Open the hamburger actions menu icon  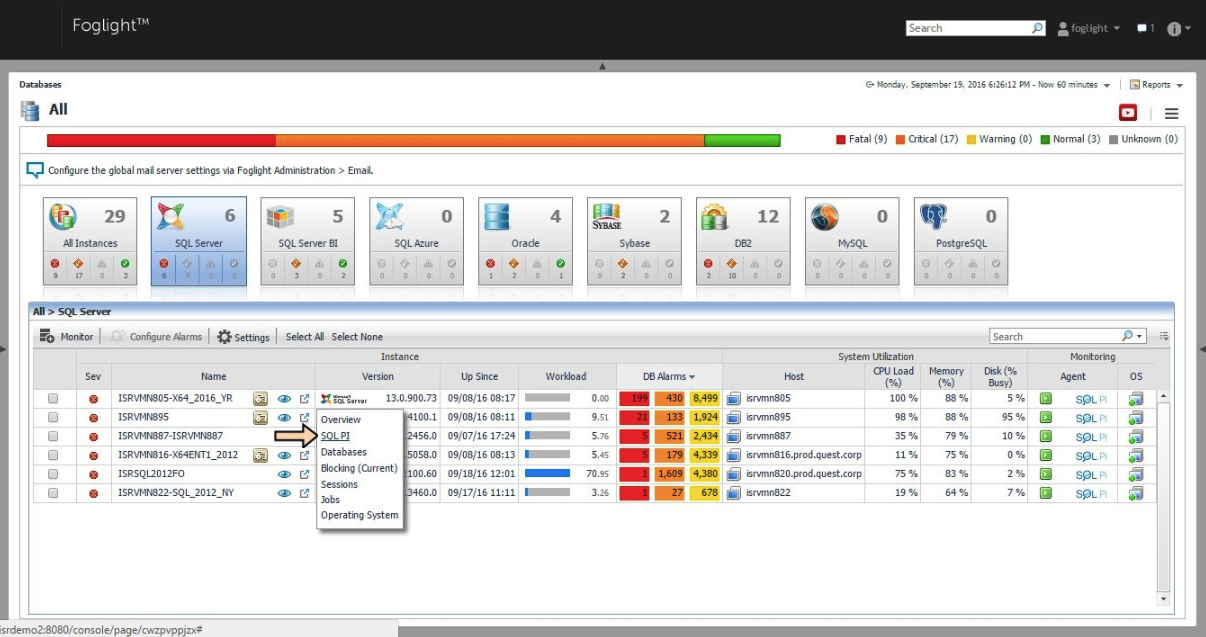pyautogui.click(x=1171, y=114)
